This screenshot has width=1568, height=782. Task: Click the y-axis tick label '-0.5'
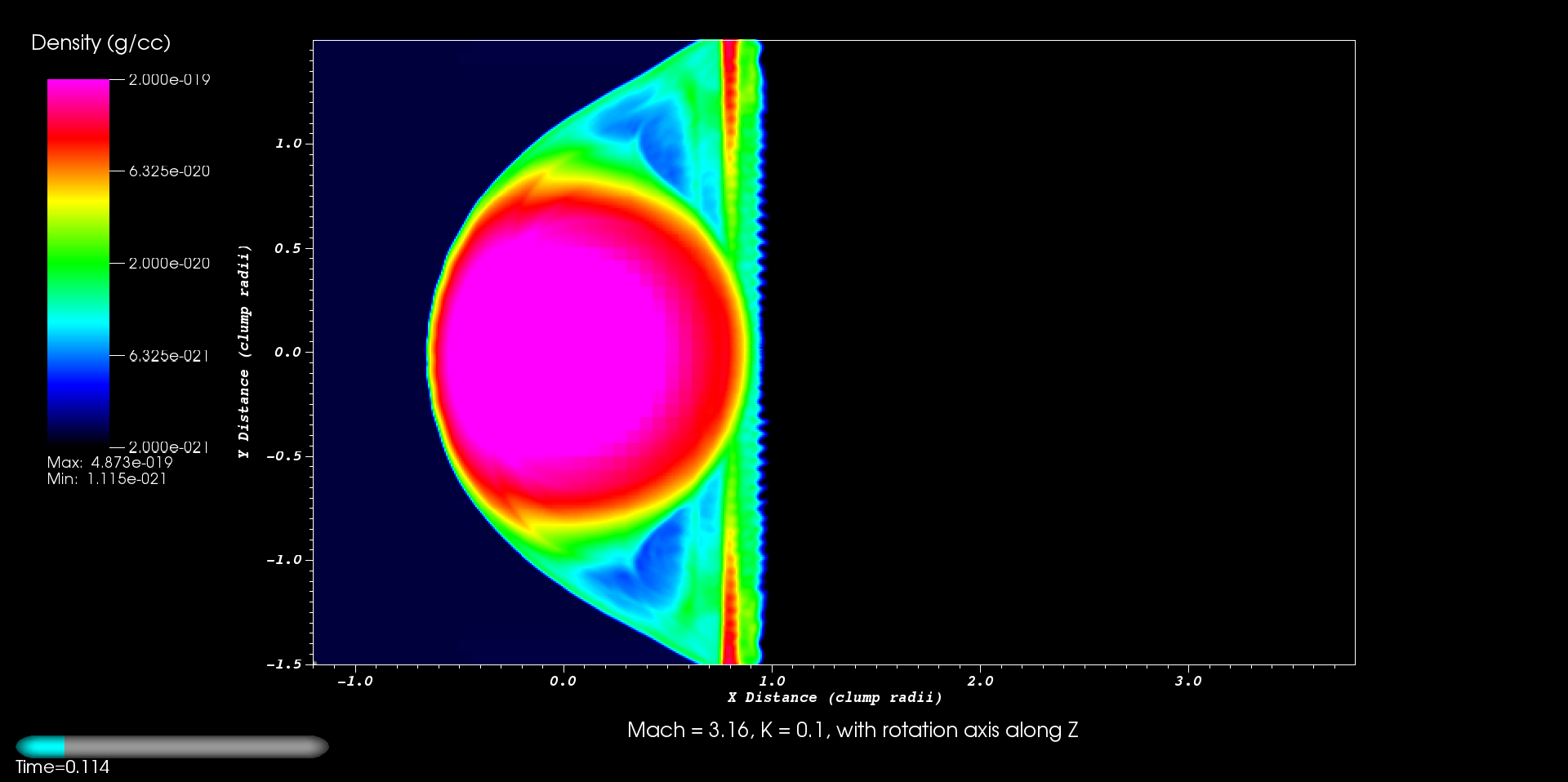pyautogui.click(x=284, y=455)
